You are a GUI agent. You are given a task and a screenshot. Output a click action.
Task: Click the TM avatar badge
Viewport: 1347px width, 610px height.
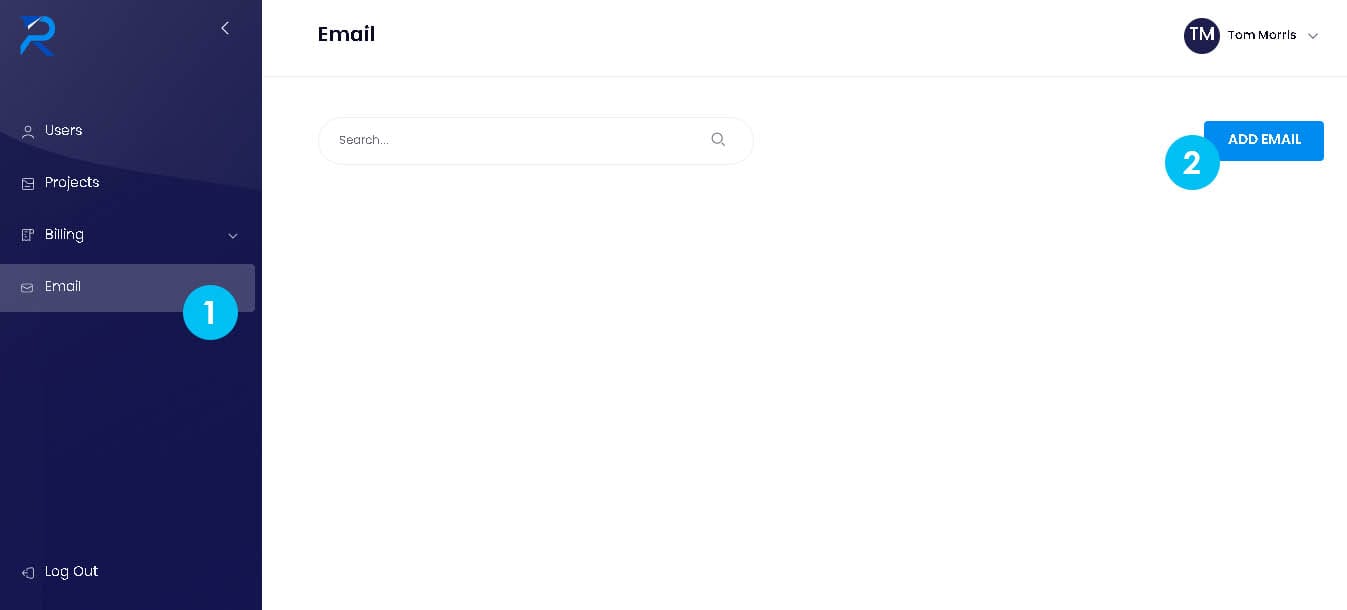pyautogui.click(x=1202, y=35)
